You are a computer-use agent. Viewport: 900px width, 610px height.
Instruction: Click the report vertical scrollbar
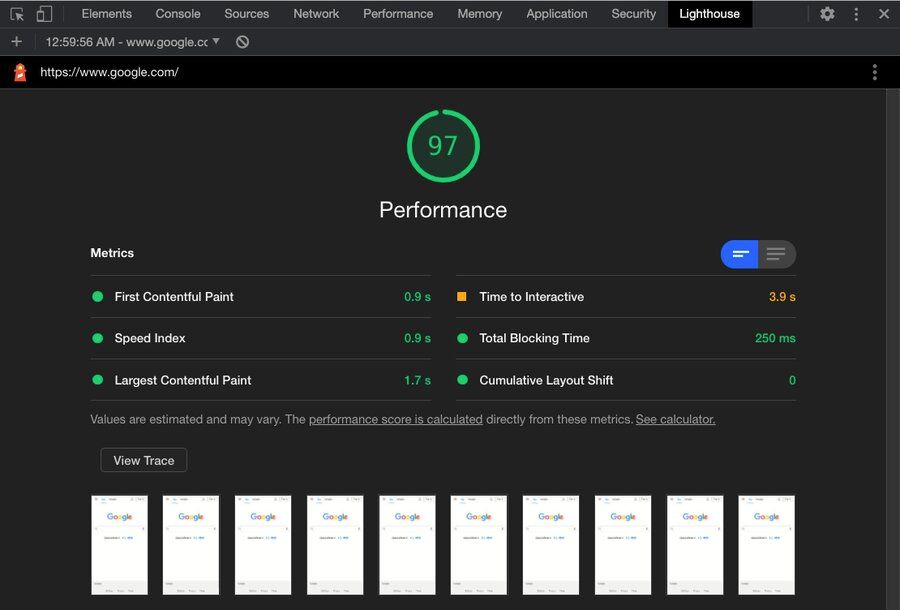pyautogui.click(x=893, y=349)
